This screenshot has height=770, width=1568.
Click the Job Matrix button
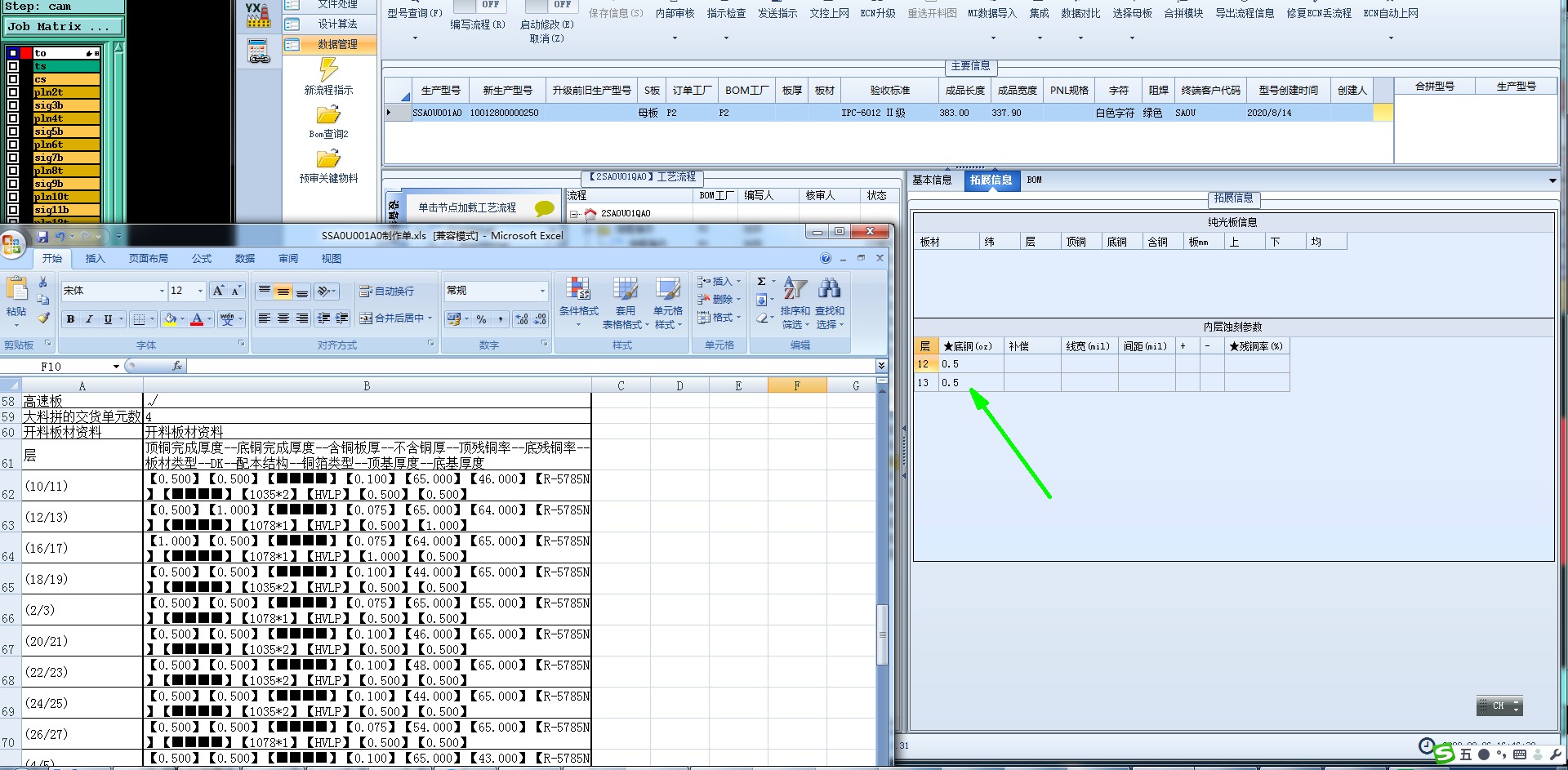pyautogui.click(x=63, y=26)
